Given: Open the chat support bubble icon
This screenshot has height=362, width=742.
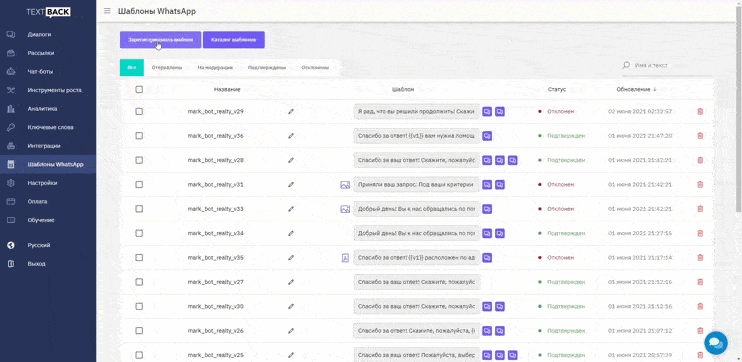Looking at the screenshot, I should tap(716, 343).
